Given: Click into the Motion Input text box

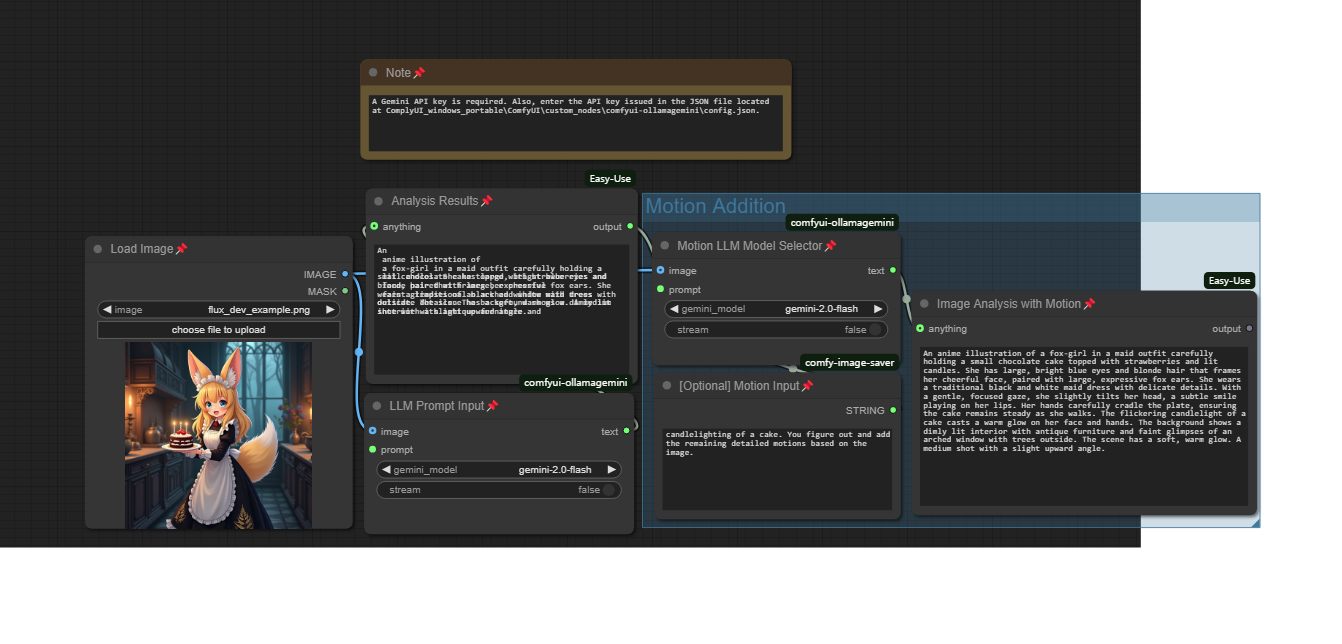Looking at the screenshot, I should [777, 468].
